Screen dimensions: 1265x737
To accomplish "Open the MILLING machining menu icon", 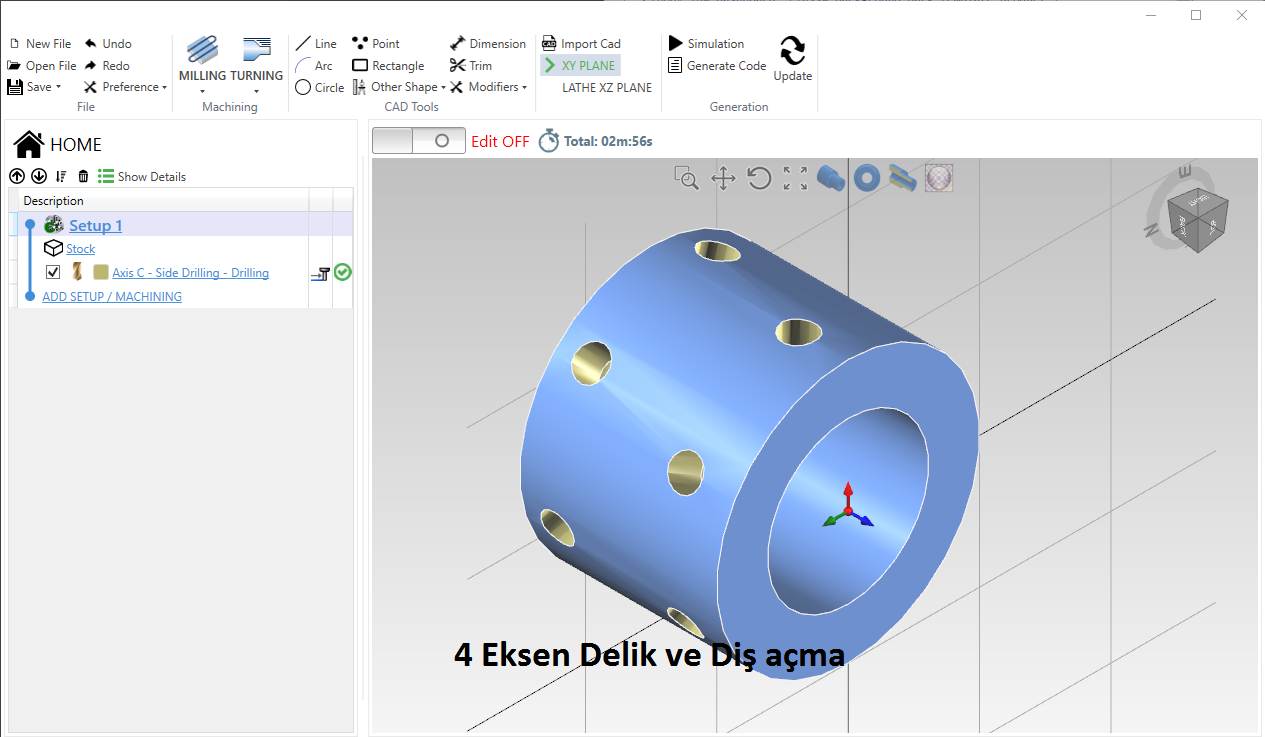I will pos(203,50).
